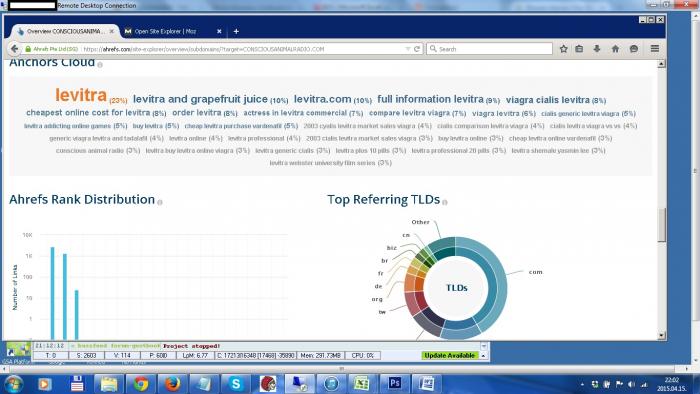The image size is (700, 394).
Task: Show hidden system tray icons
Action: [582, 384]
